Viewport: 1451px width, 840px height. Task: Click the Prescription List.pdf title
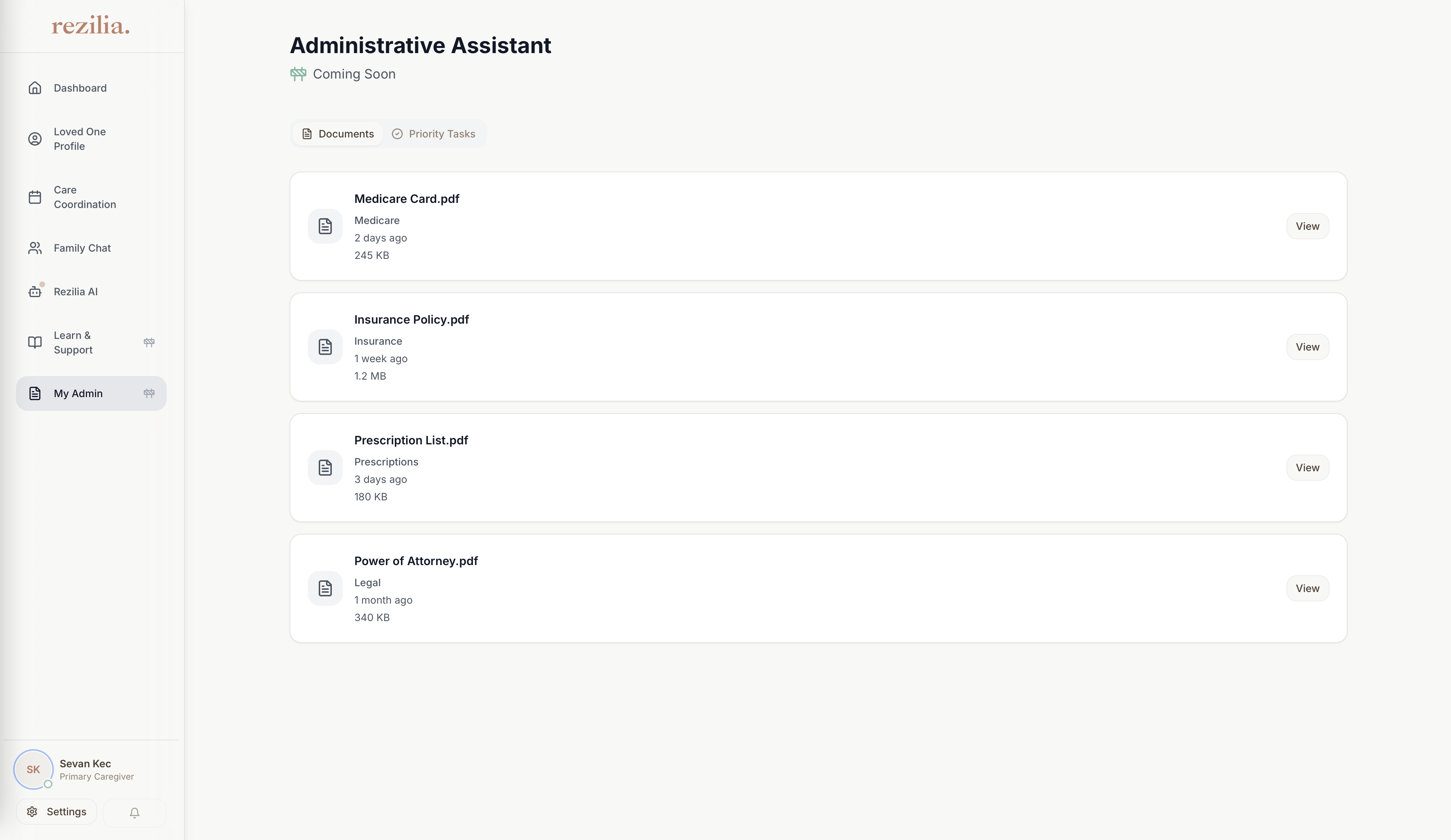(x=410, y=440)
